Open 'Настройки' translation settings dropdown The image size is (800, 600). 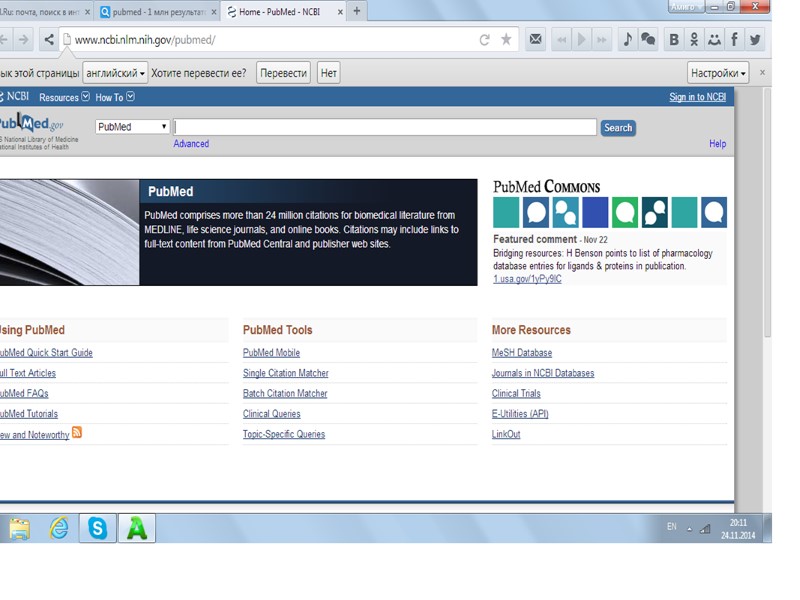pos(718,73)
